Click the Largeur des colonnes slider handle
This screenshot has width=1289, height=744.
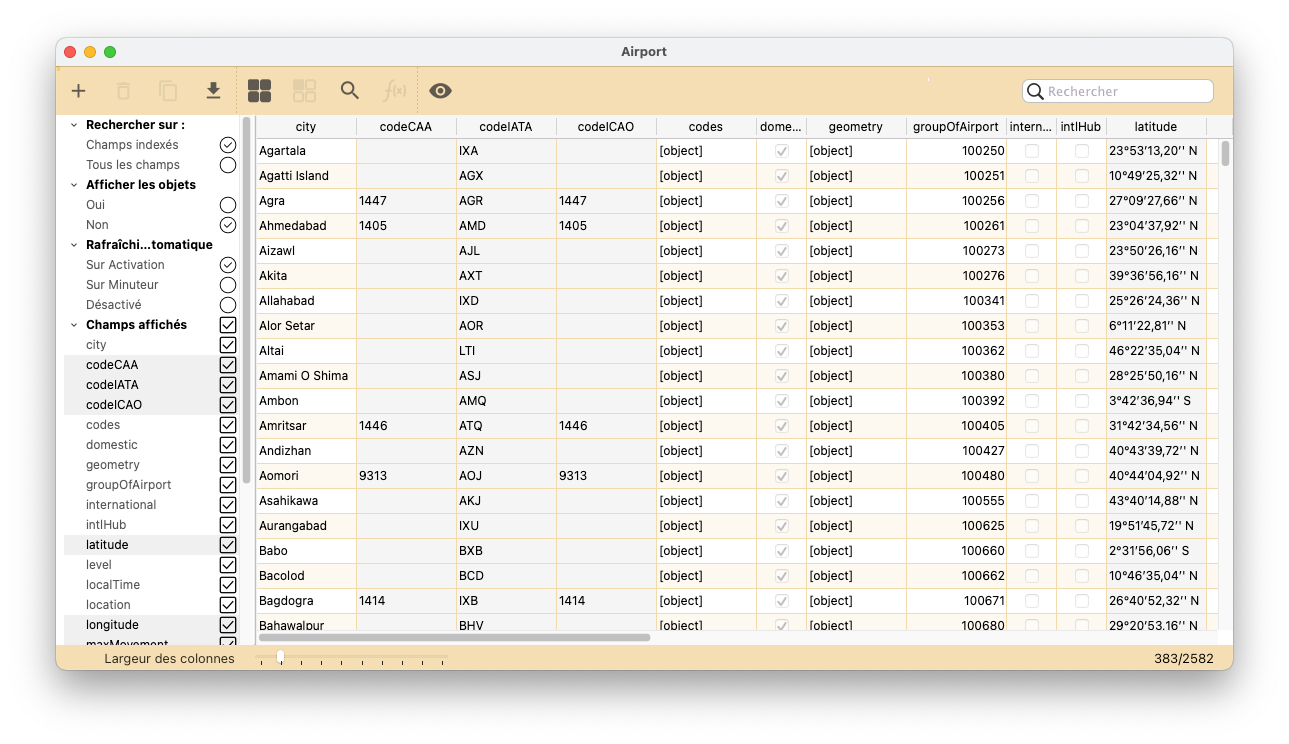tap(280, 657)
